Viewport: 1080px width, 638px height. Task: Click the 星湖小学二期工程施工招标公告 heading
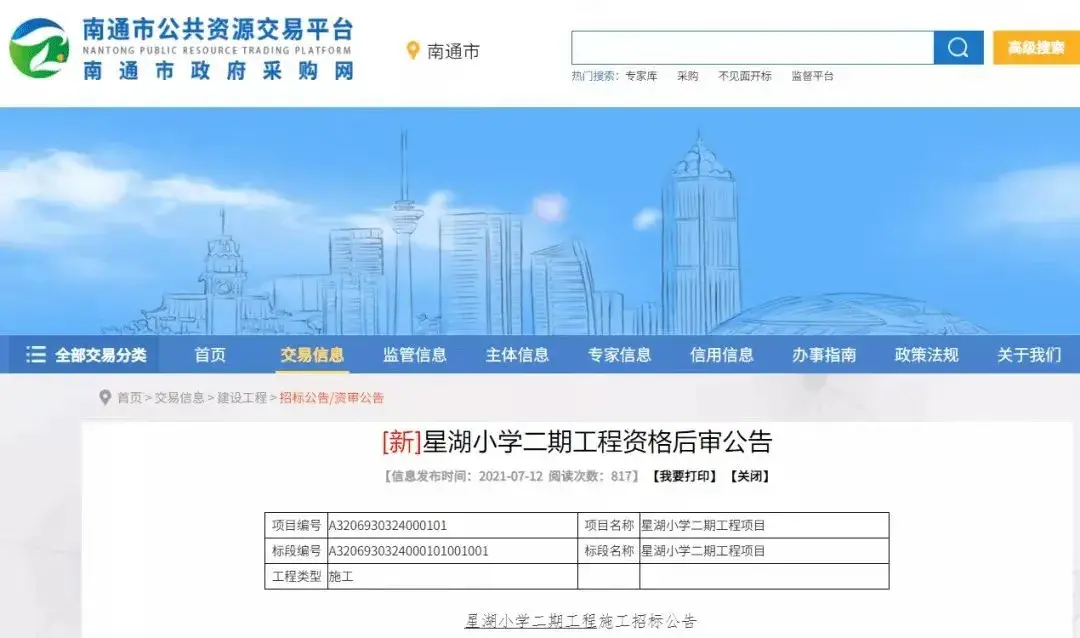[581, 621]
